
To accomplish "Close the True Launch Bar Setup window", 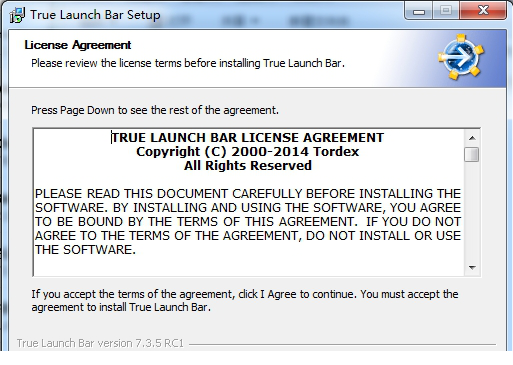I will coord(483,11).
